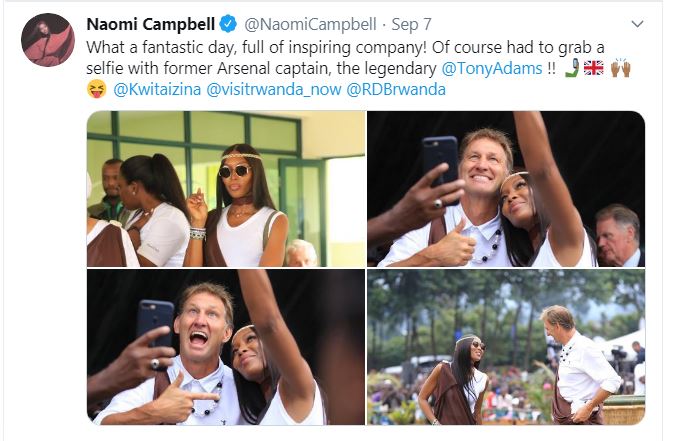
Task: Expand the tweet options chevron
Action: pyautogui.click(x=638, y=23)
